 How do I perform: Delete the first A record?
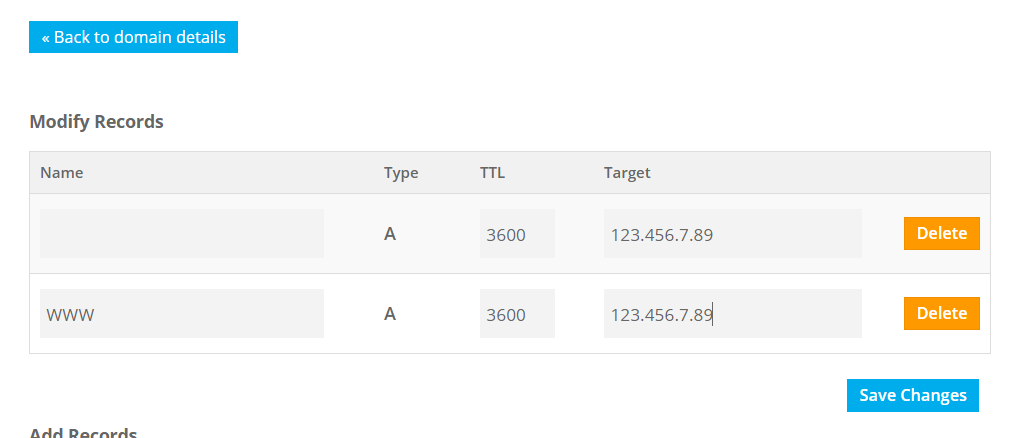point(941,234)
